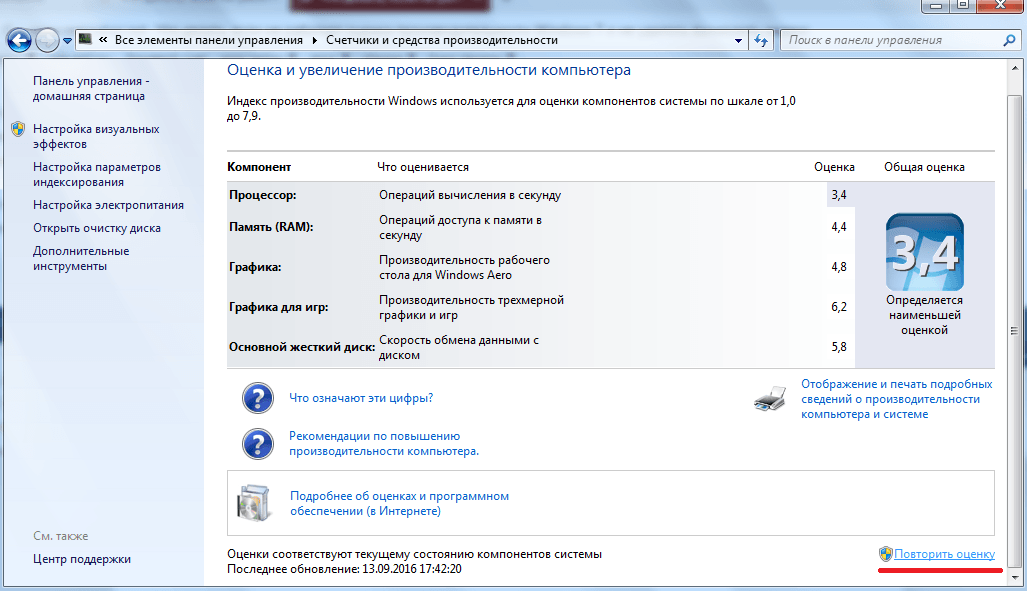Click the 3,4 overall score badge

coord(924,252)
